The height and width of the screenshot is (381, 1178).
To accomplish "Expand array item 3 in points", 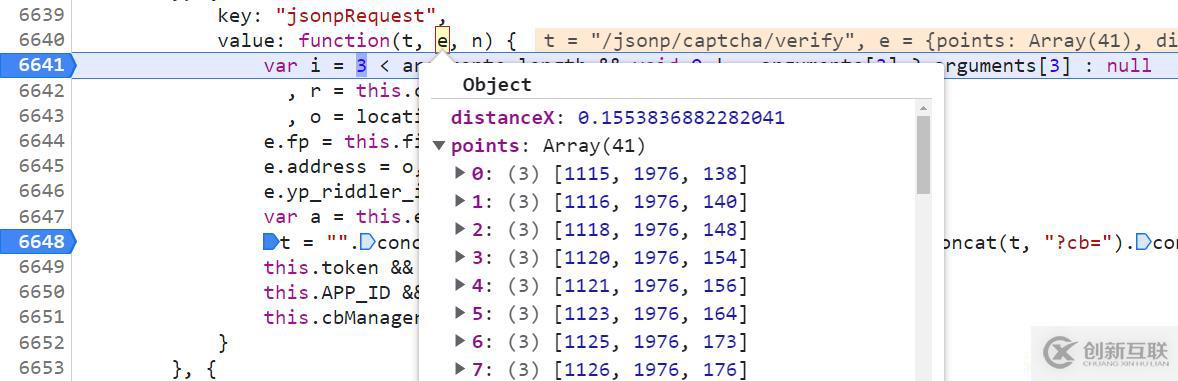I will pyautogui.click(x=460, y=259).
